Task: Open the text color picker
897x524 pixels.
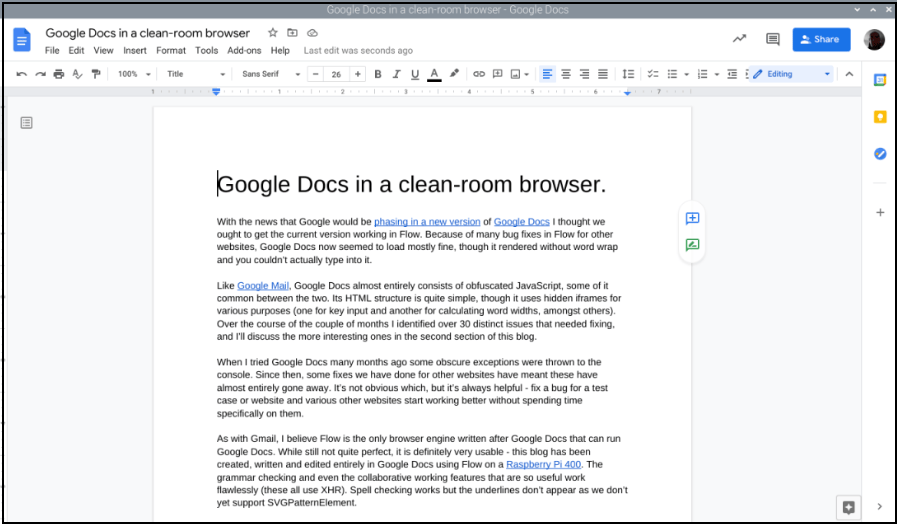Action: click(x=434, y=74)
